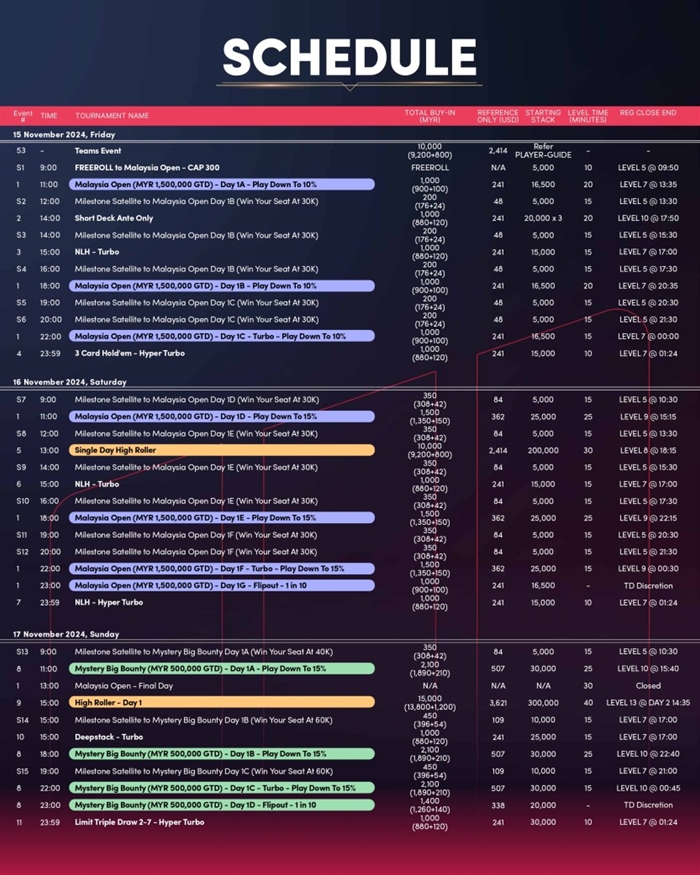Expand the 16 November 2024, Saturday section
700x875 pixels.
tap(69, 382)
